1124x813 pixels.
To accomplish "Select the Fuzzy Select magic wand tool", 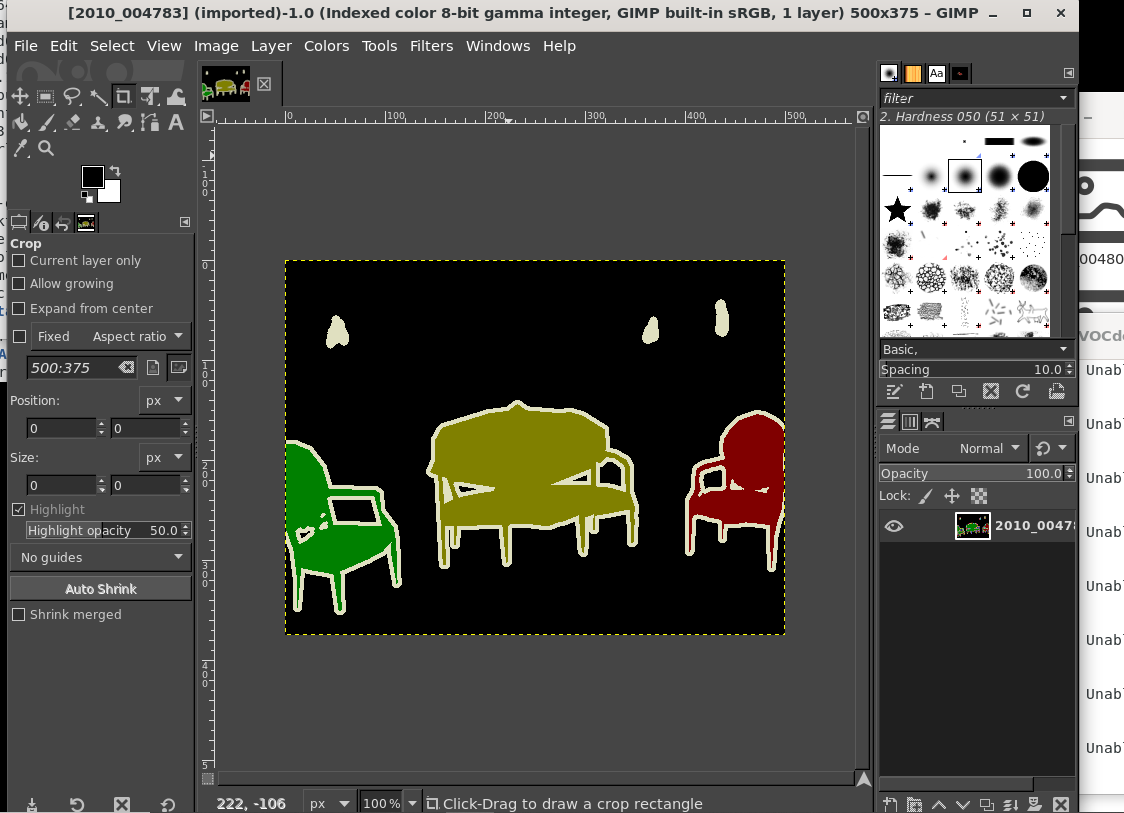I will (x=98, y=97).
